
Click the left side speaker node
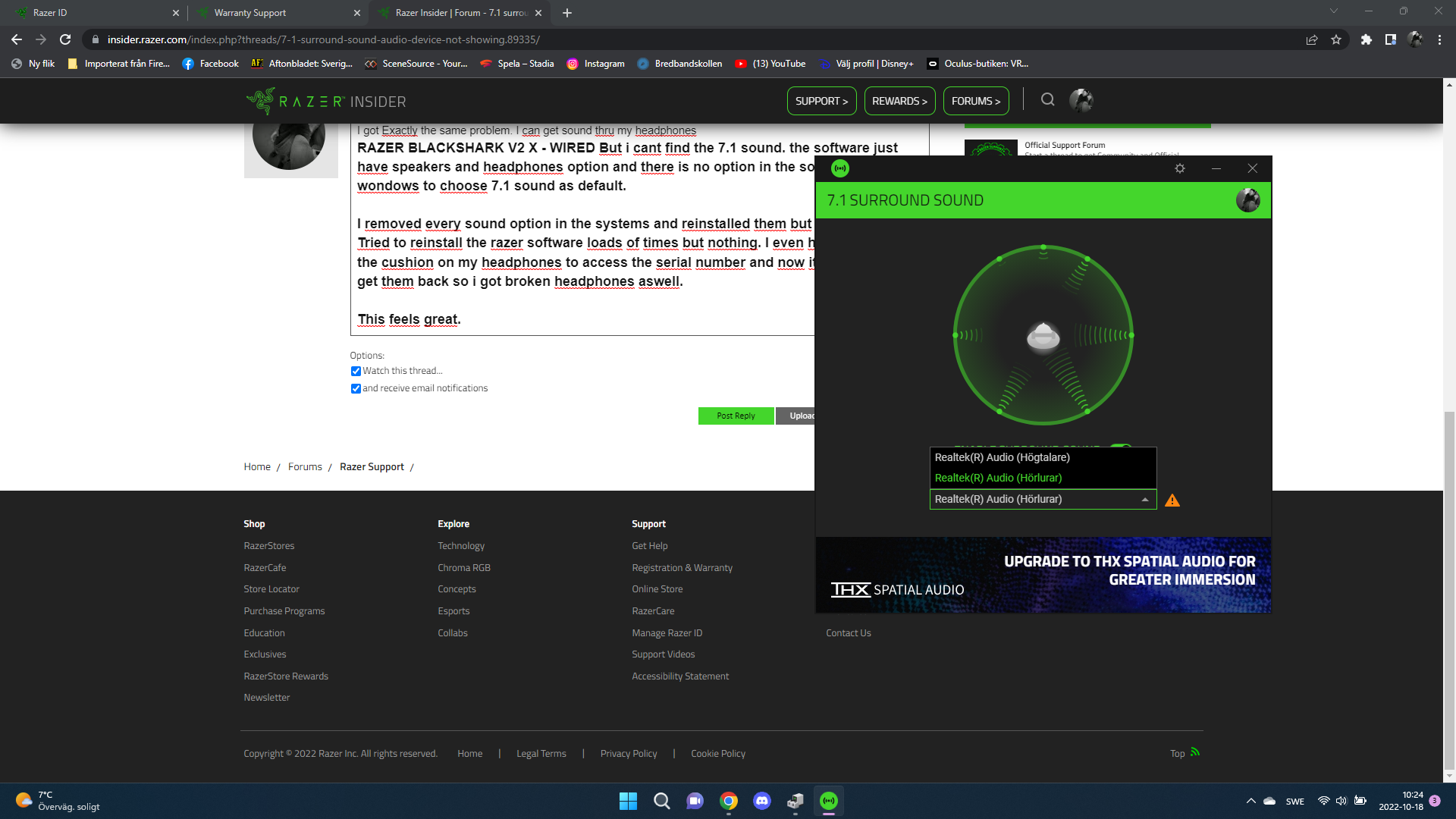955,335
